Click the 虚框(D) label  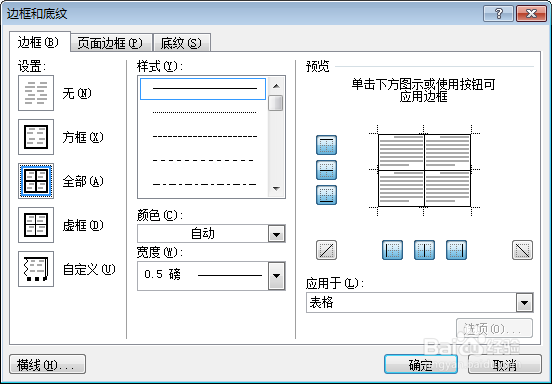tap(83, 225)
